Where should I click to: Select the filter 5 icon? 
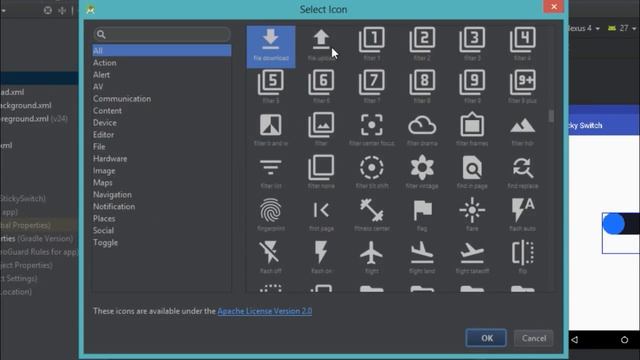point(271,82)
